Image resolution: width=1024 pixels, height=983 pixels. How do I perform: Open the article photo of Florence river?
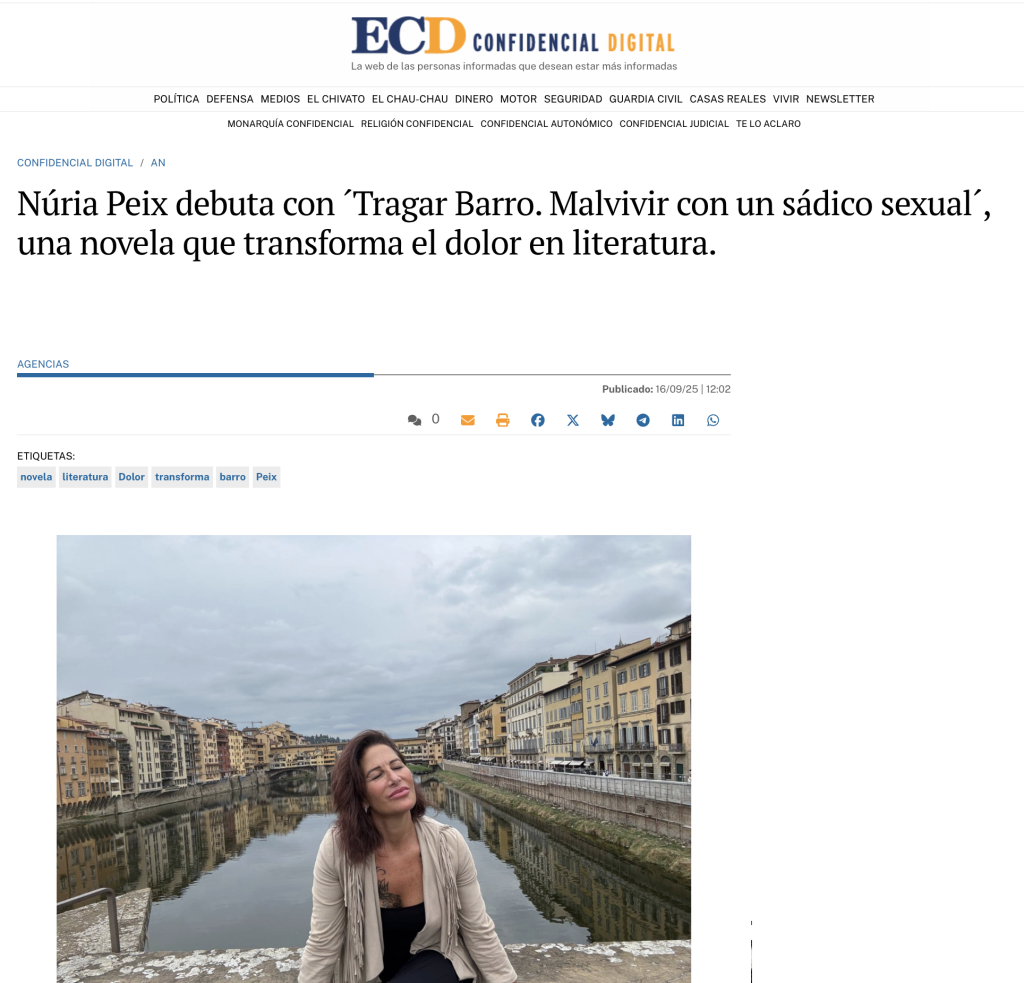tap(374, 759)
